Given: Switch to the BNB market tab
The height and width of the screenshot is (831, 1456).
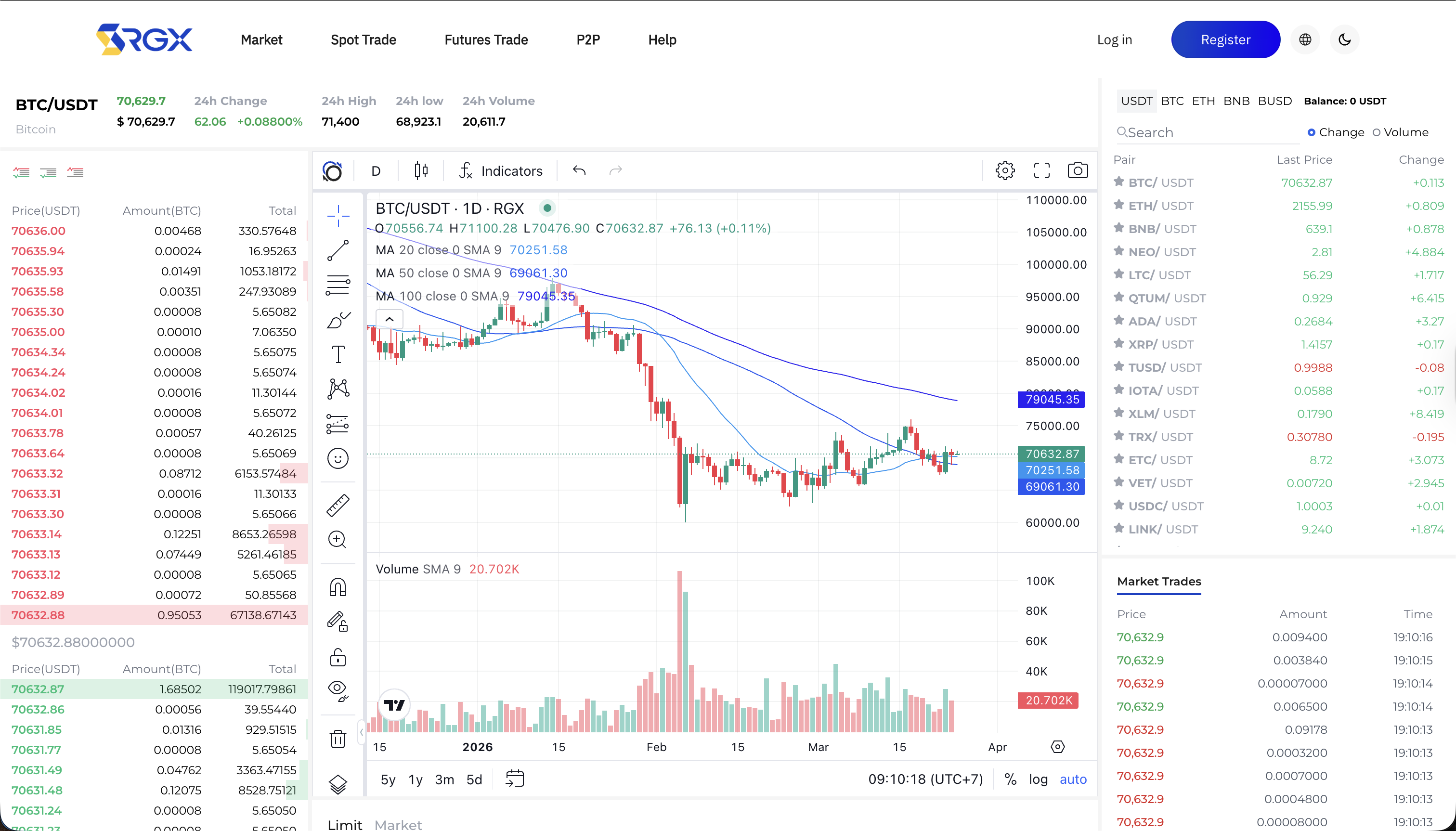Looking at the screenshot, I should (x=1236, y=101).
